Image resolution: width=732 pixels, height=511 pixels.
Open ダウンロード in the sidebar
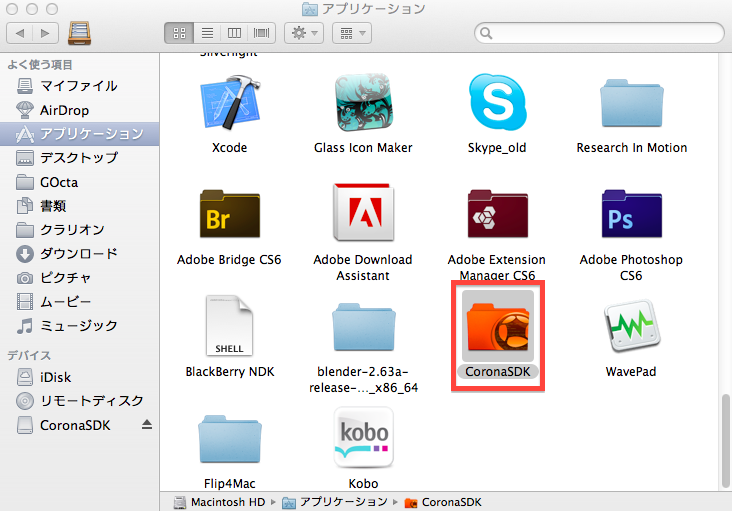[x=79, y=253]
